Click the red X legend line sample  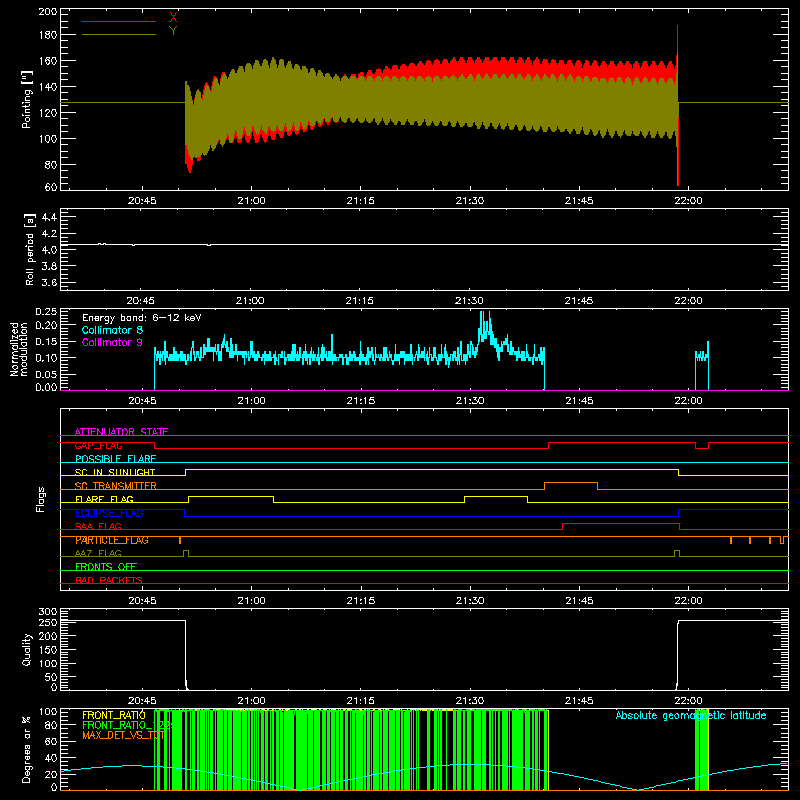[119, 21]
